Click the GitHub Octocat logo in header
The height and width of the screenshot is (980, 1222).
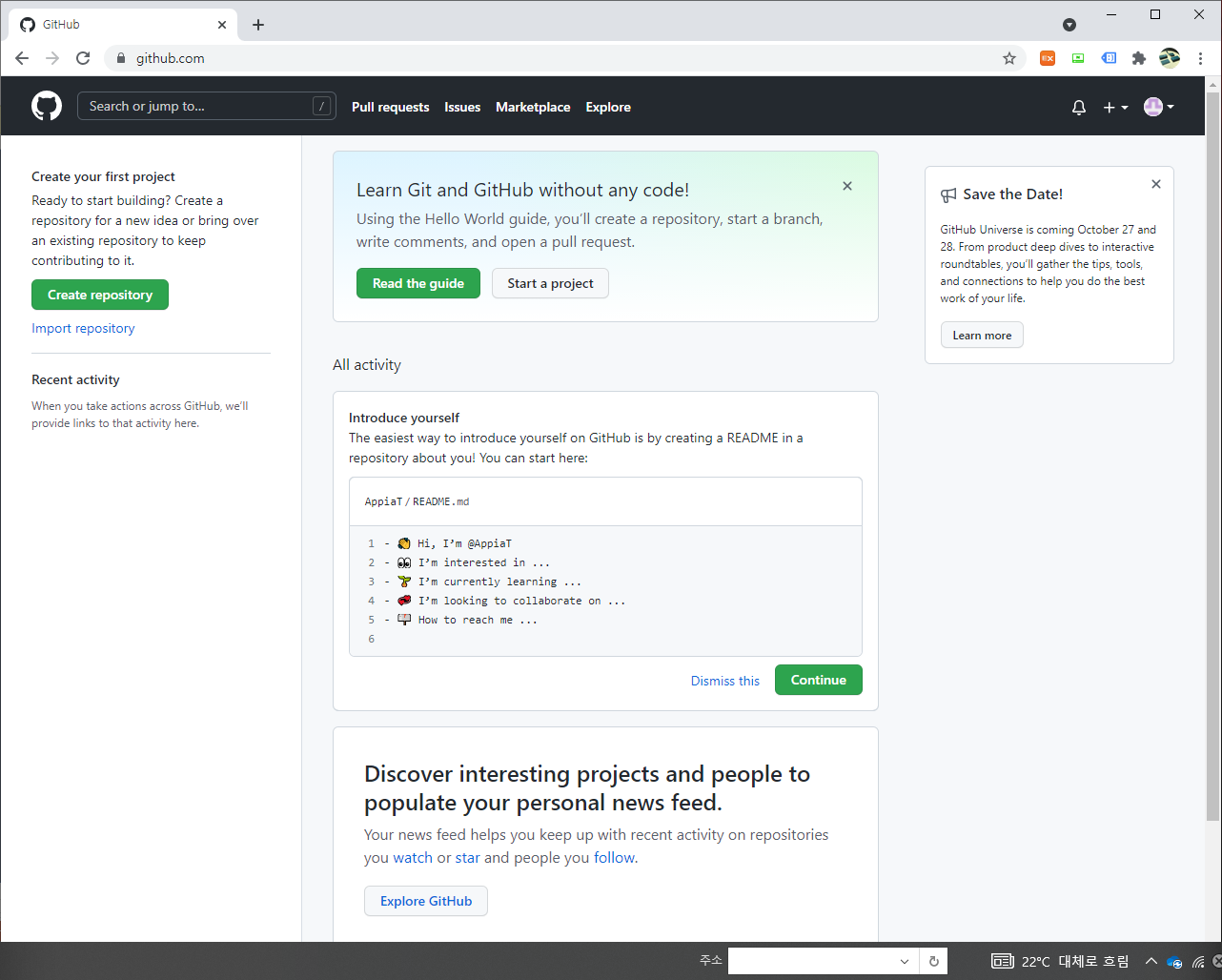coord(47,106)
